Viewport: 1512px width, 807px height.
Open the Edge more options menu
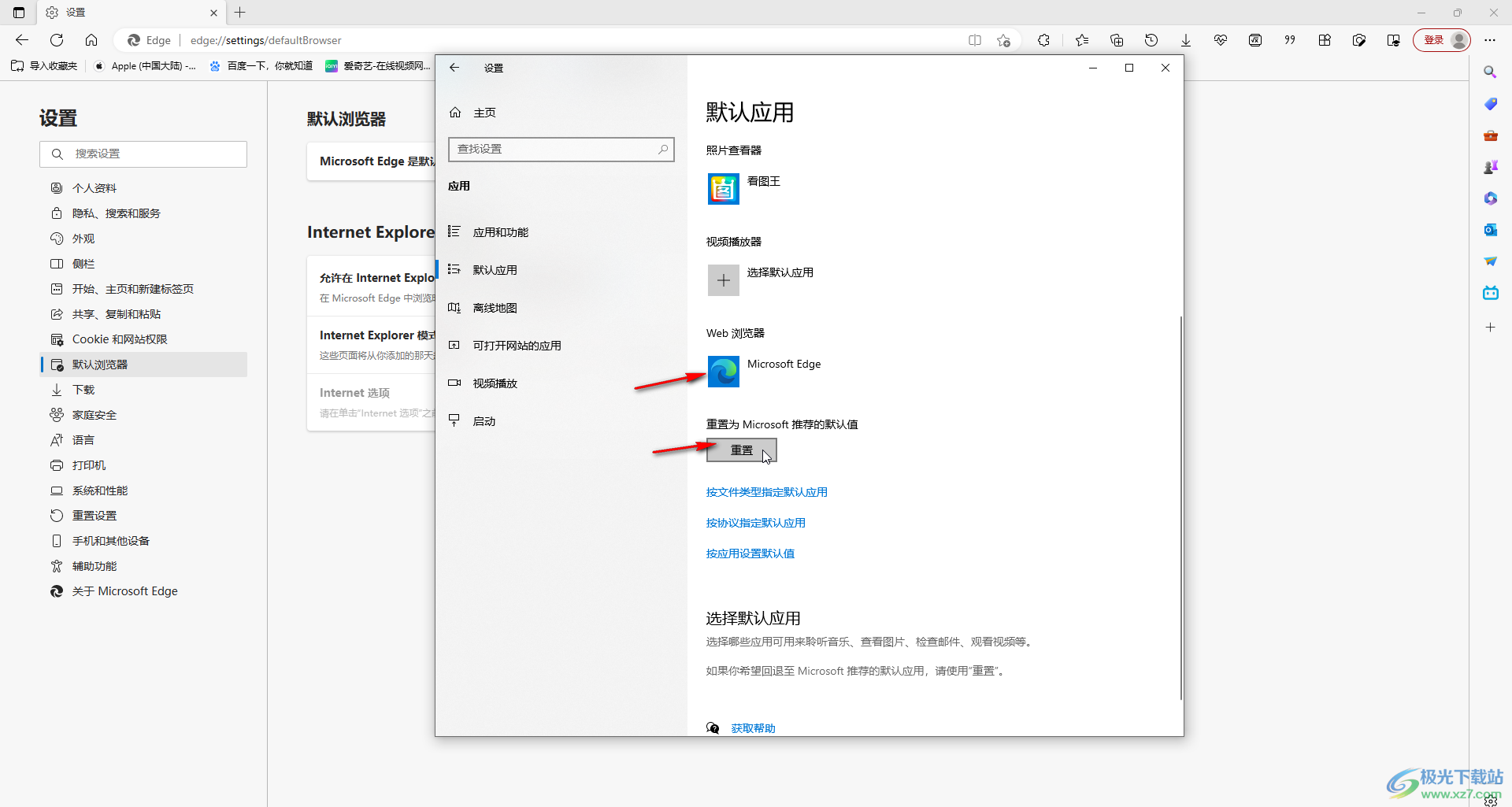[1490, 40]
